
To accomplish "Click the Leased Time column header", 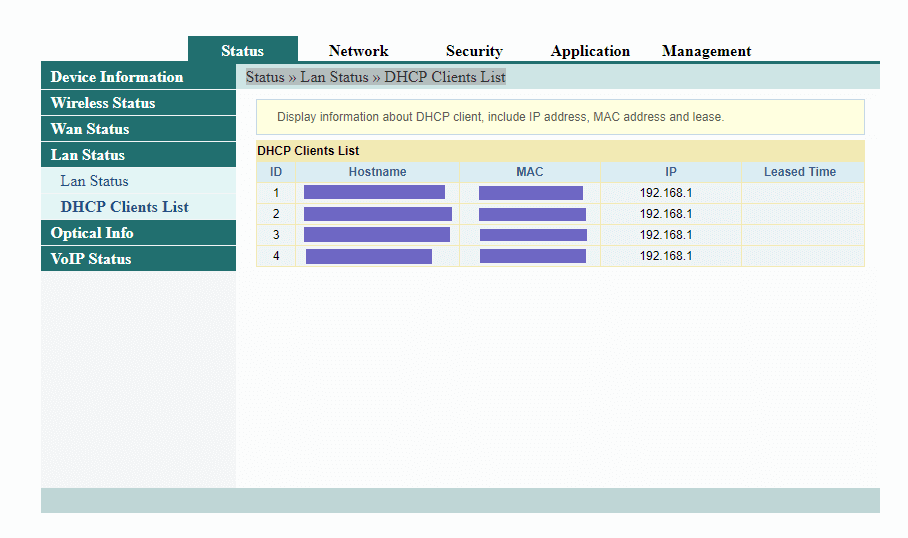I will [x=799, y=172].
